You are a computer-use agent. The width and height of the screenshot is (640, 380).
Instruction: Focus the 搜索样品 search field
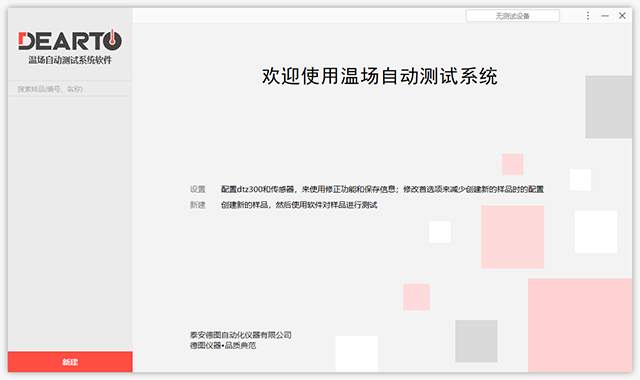tap(70, 89)
